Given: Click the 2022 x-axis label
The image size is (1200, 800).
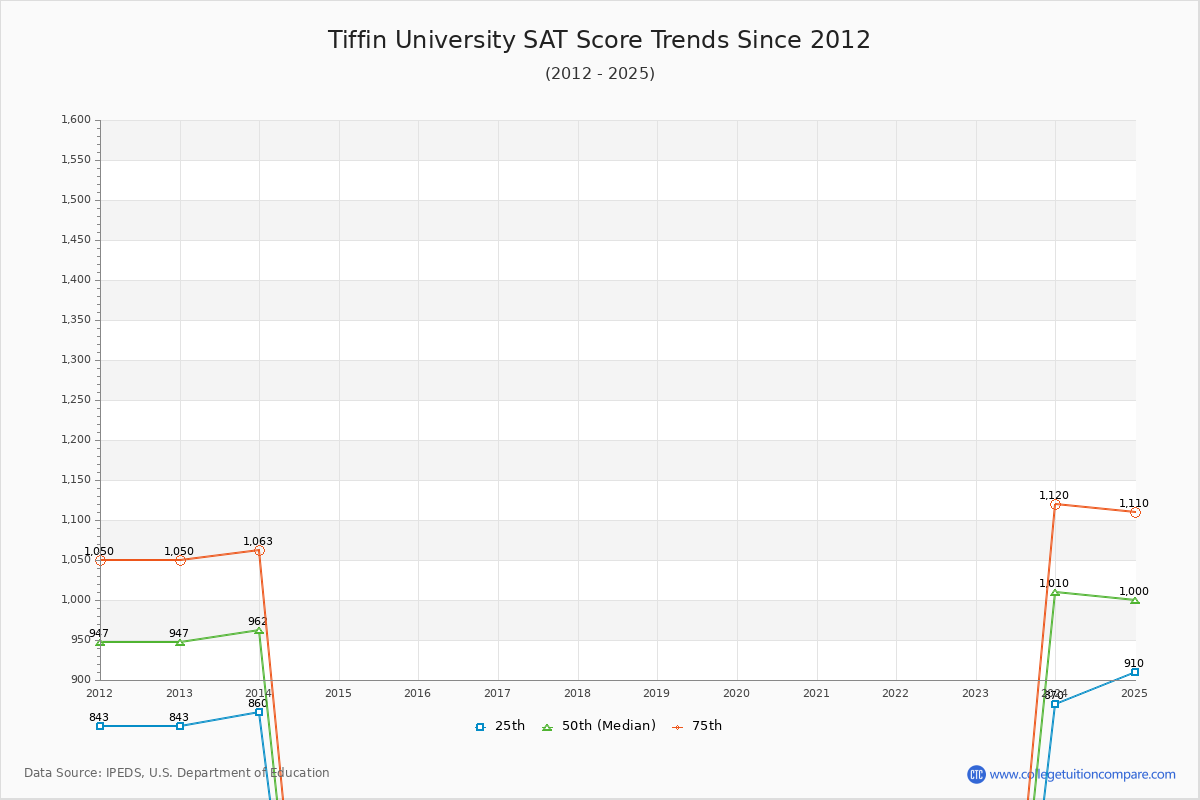Looking at the screenshot, I should click(x=896, y=693).
